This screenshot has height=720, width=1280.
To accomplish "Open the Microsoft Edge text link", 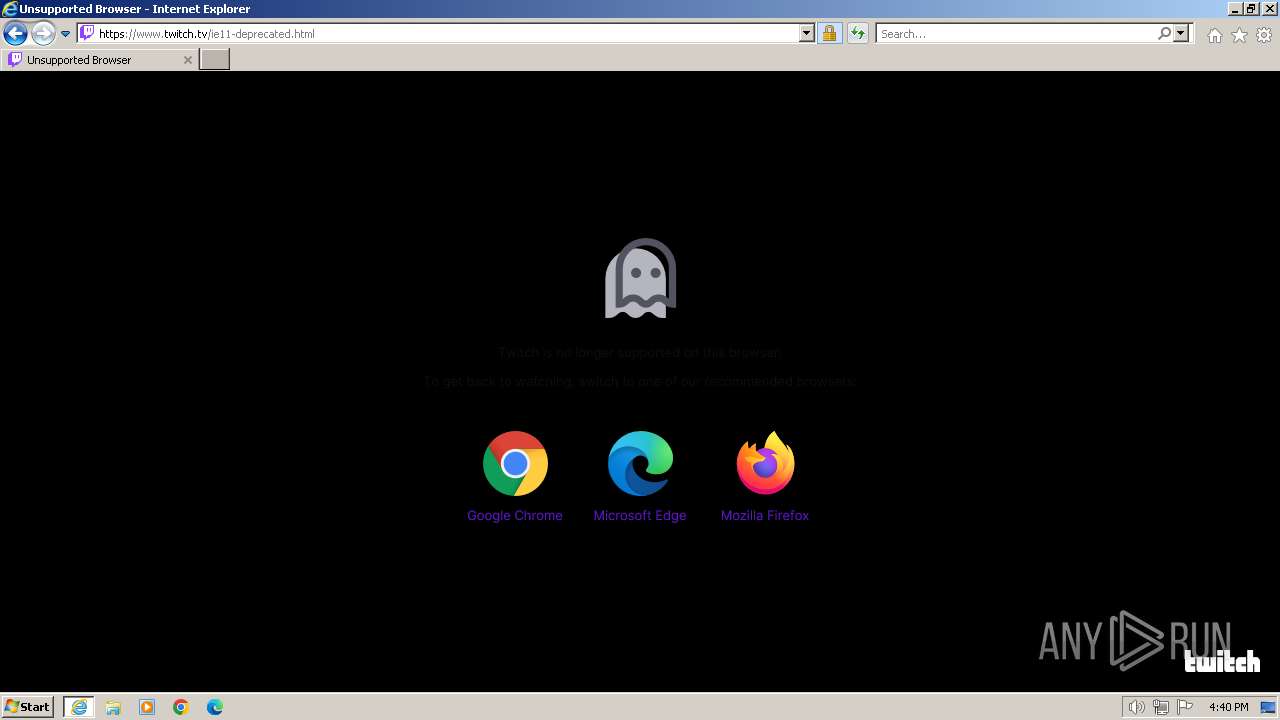I will pos(640,515).
